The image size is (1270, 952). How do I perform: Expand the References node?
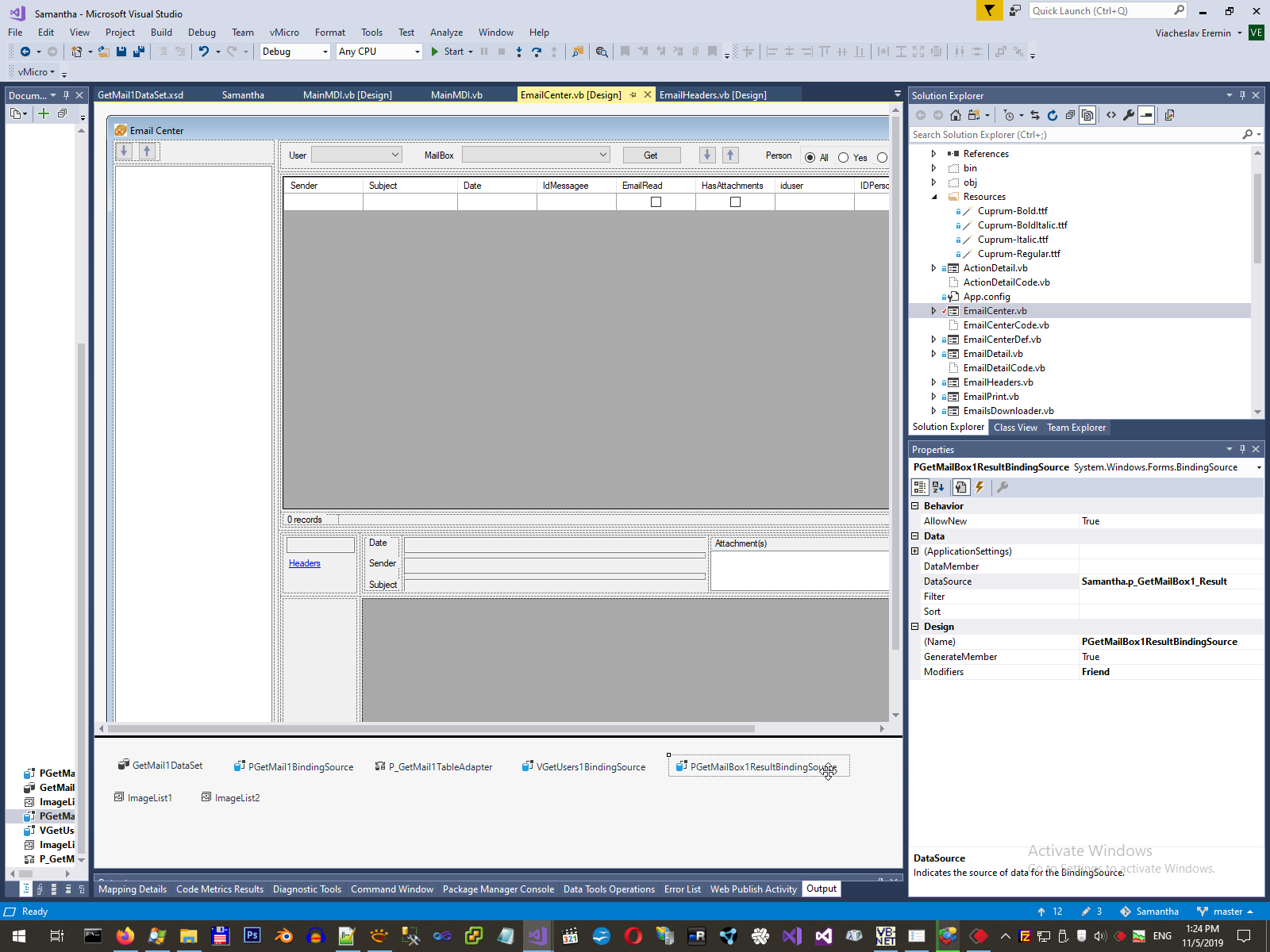(934, 154)
